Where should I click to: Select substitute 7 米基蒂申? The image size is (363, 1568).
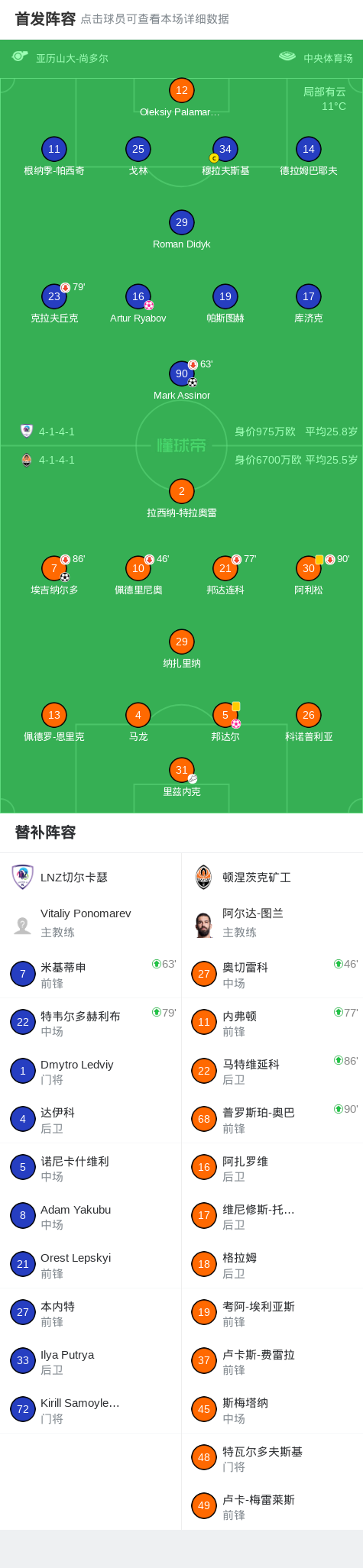coord(90,974)
